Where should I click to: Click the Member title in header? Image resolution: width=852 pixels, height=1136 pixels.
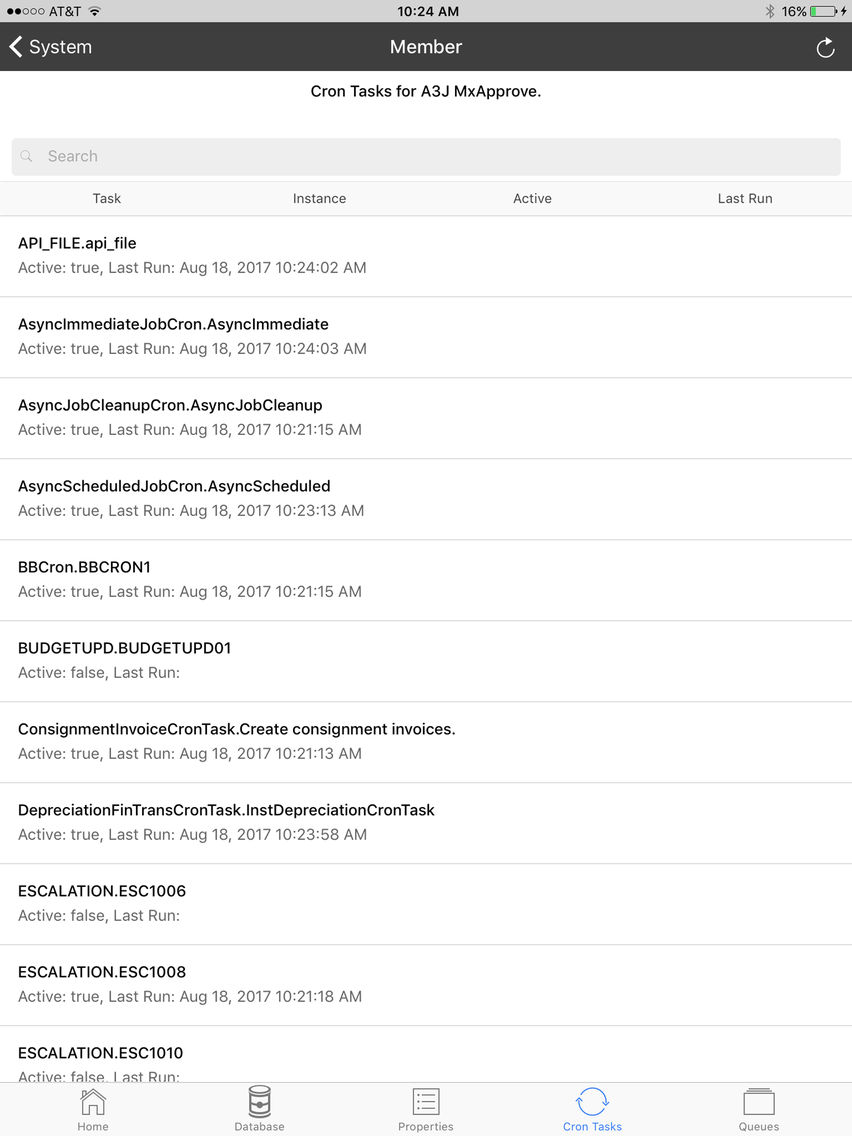426,47
